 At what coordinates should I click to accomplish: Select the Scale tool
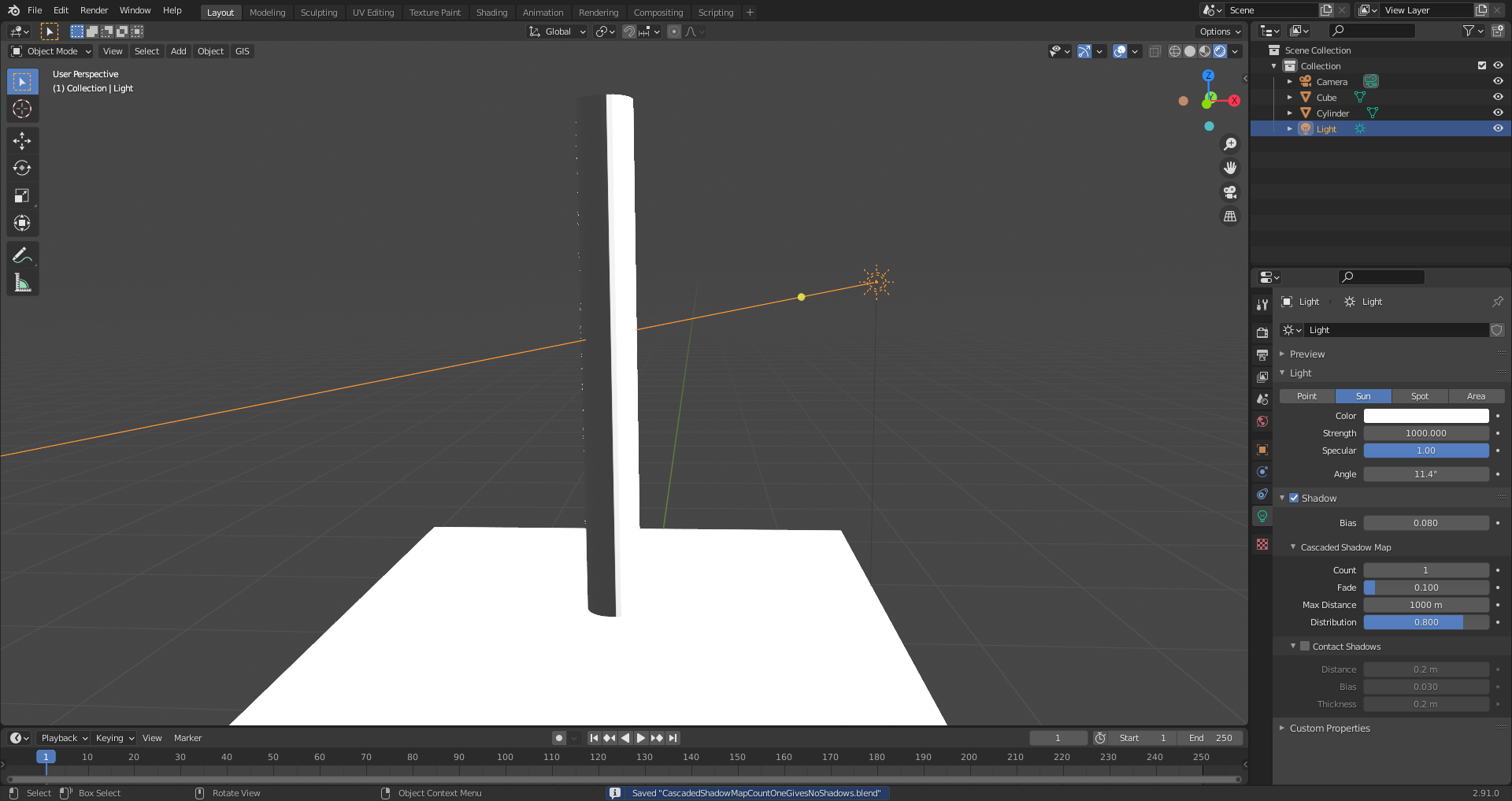(22, 195)
